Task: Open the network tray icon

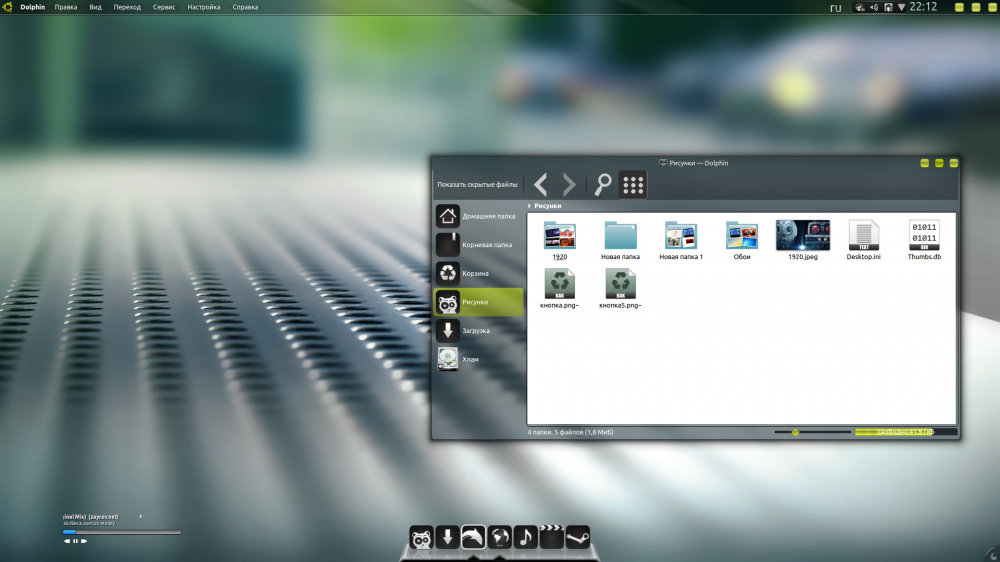Action: pyautogui.click(x=860, y=8)
